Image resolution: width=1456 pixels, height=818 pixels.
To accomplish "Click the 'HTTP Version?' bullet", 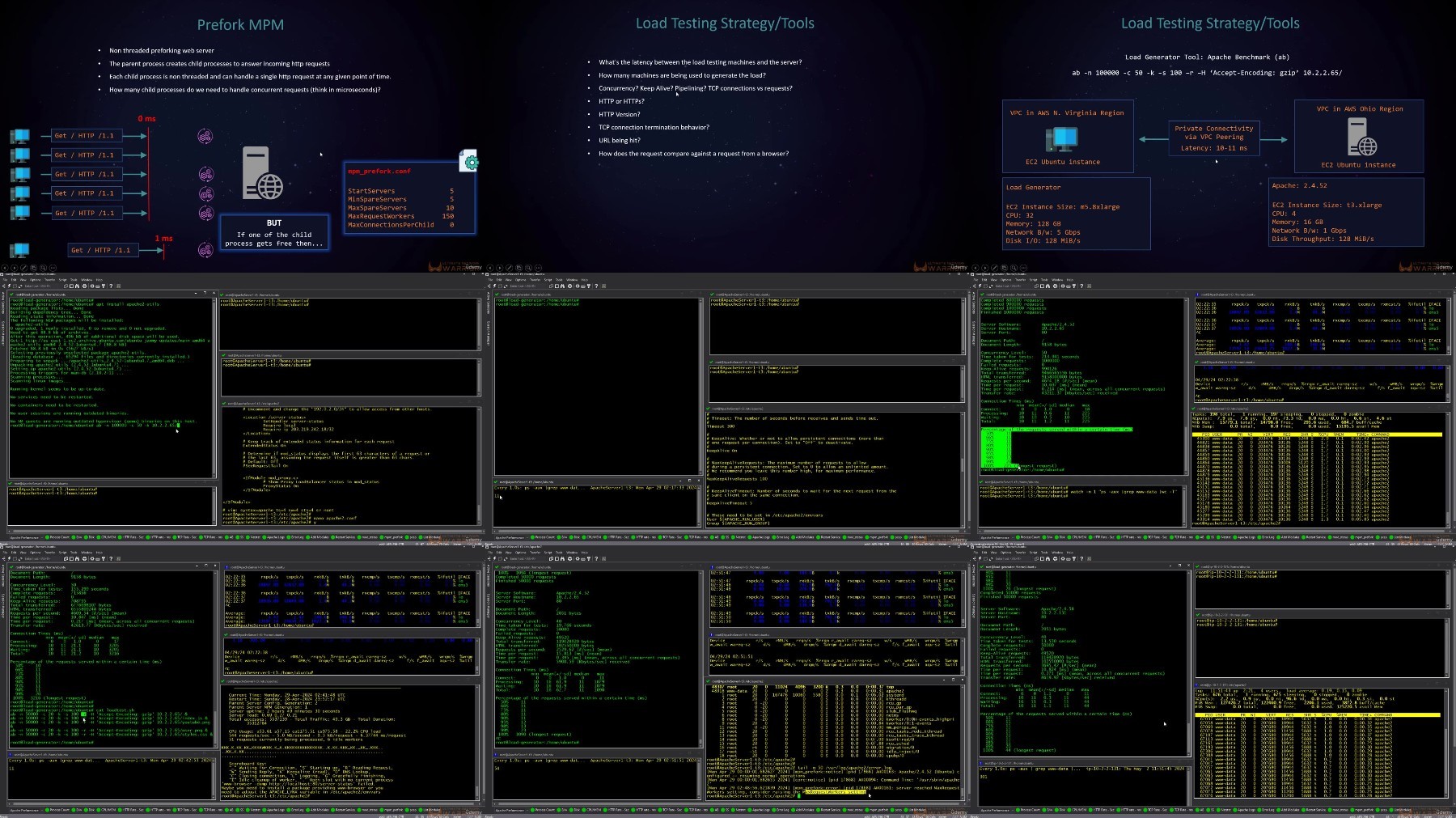I will coord(619,114).
